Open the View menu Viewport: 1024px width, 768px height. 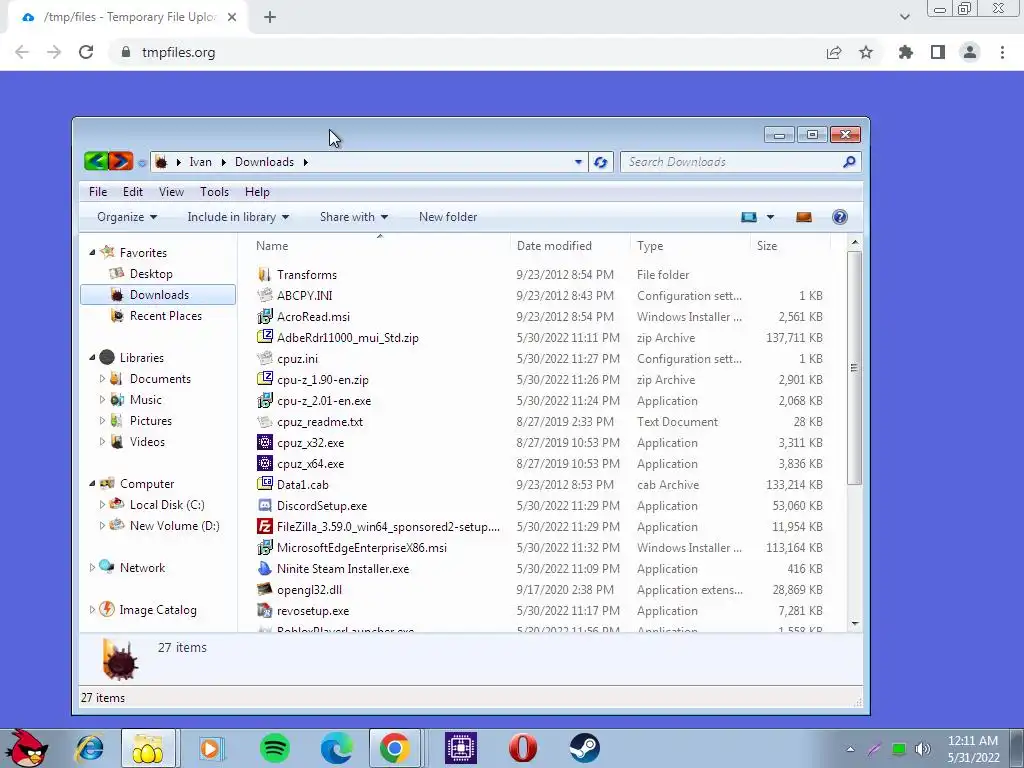(x=171, y=192)
